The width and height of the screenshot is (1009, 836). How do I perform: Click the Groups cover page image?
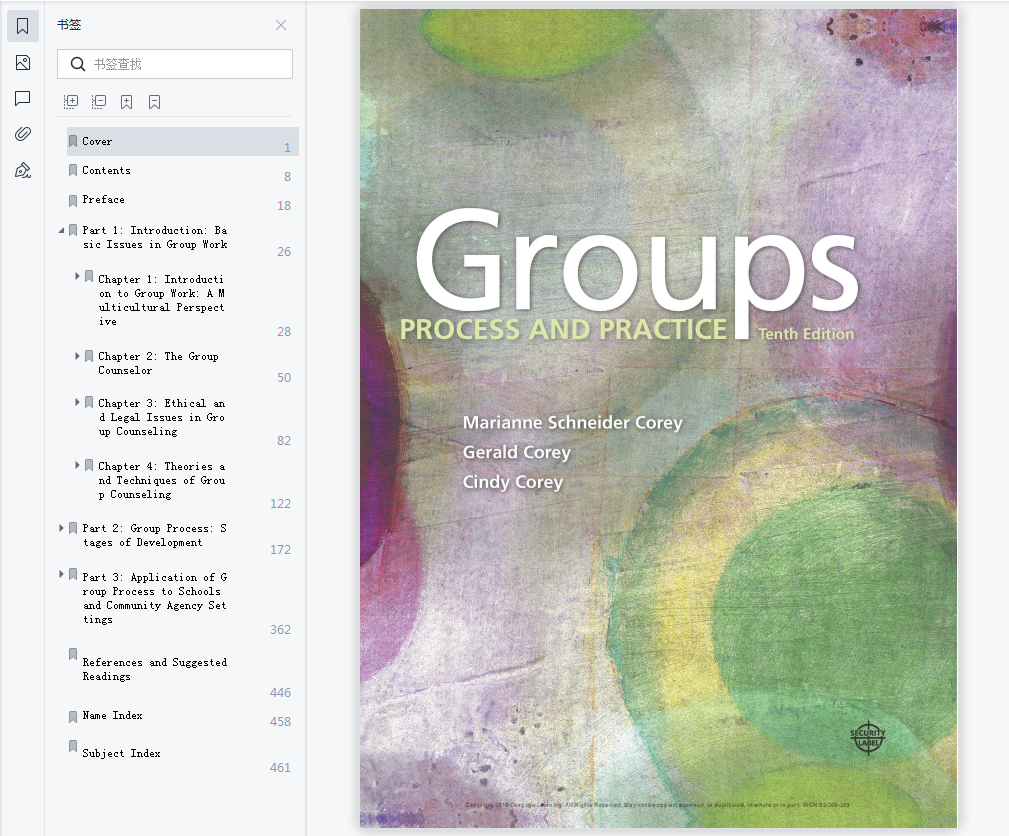pos(658,418)
